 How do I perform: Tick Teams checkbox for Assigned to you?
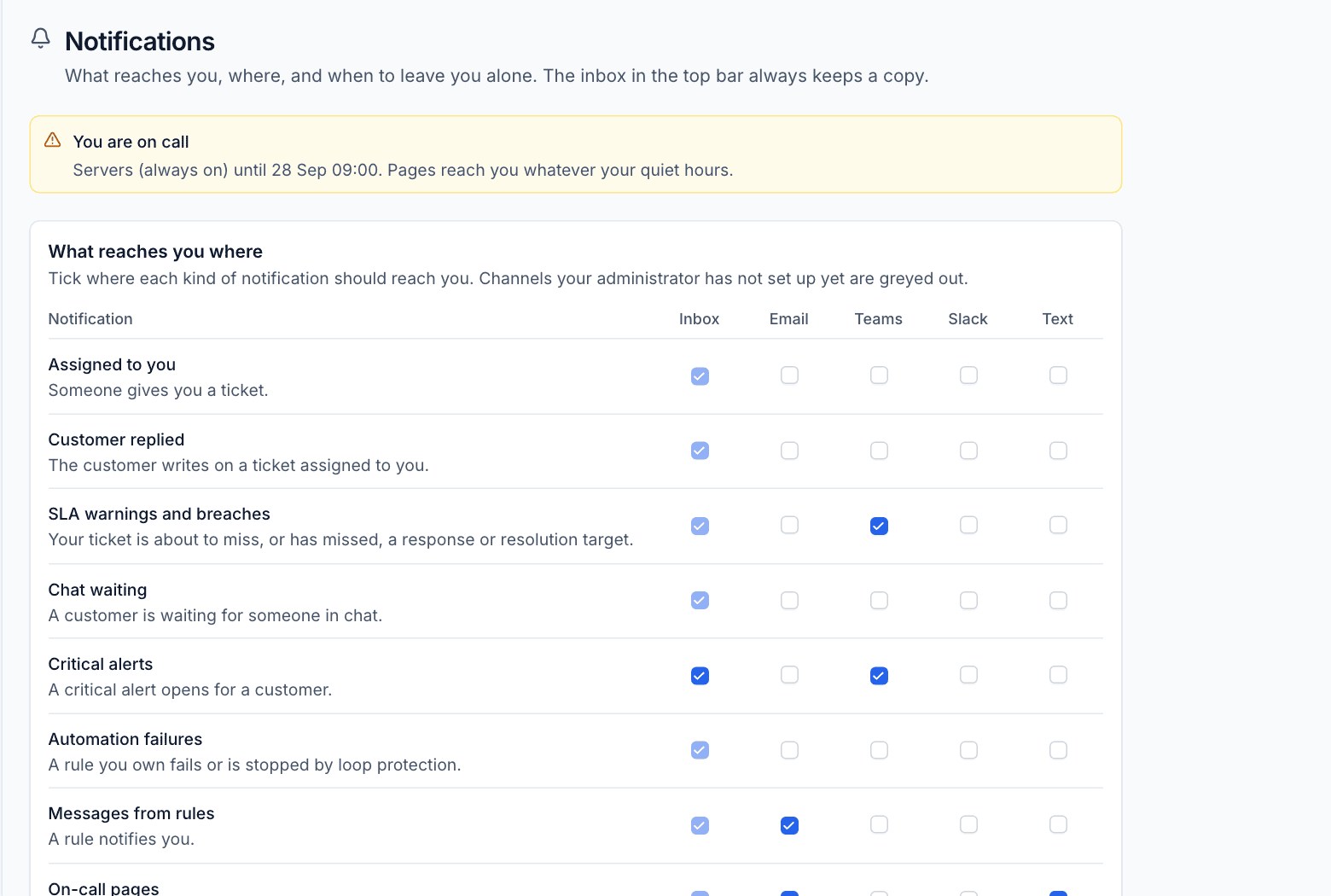pos(879,375)
